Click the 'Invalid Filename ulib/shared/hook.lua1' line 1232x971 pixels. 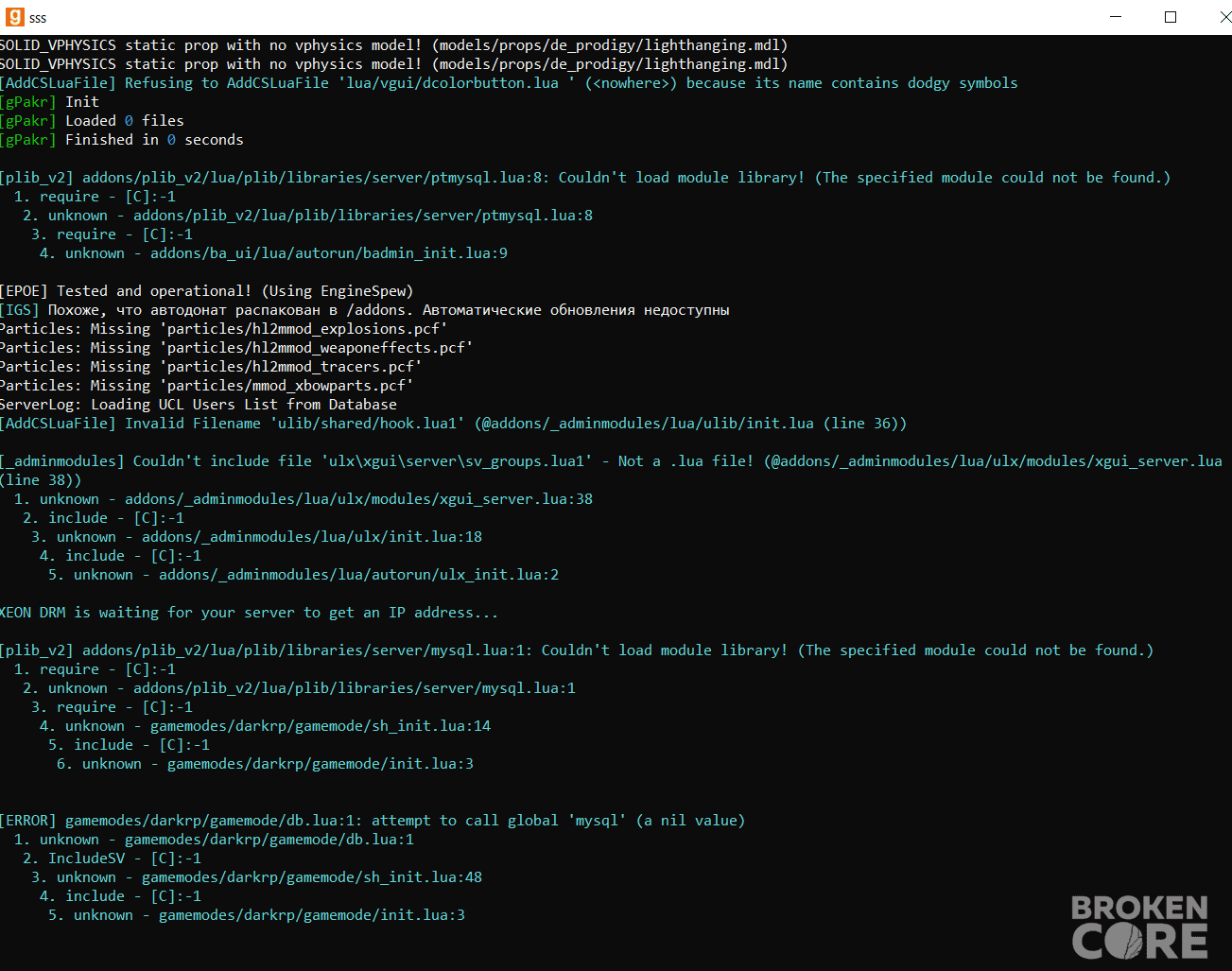point(454,424)
